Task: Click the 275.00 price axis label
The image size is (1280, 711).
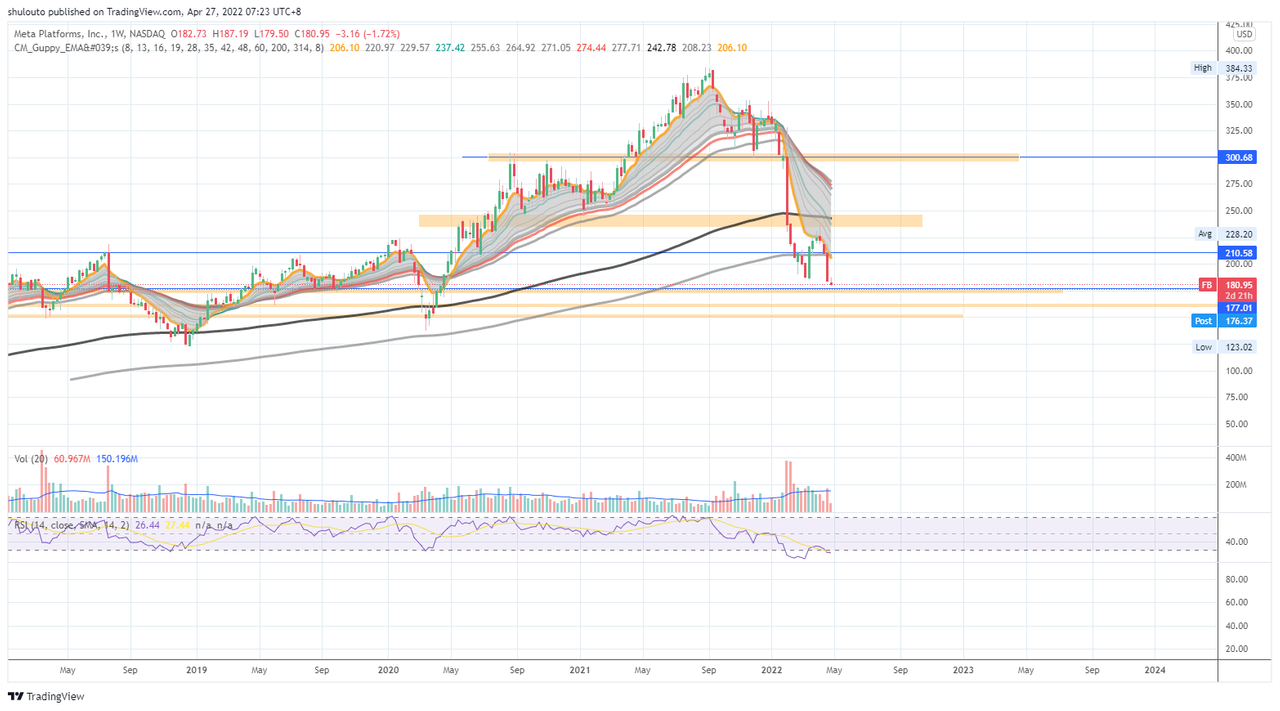Action: [1240, 184]
